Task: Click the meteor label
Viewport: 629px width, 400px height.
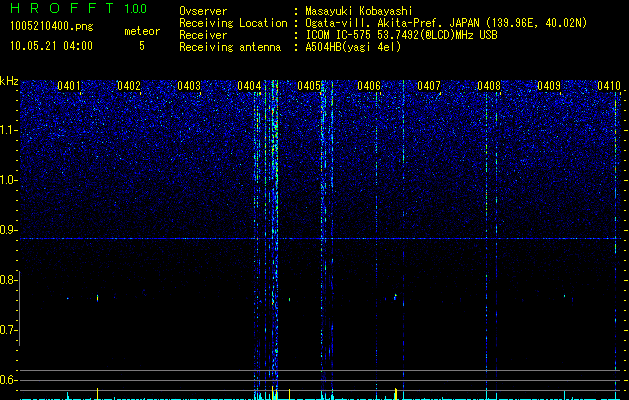Action: 142,31
